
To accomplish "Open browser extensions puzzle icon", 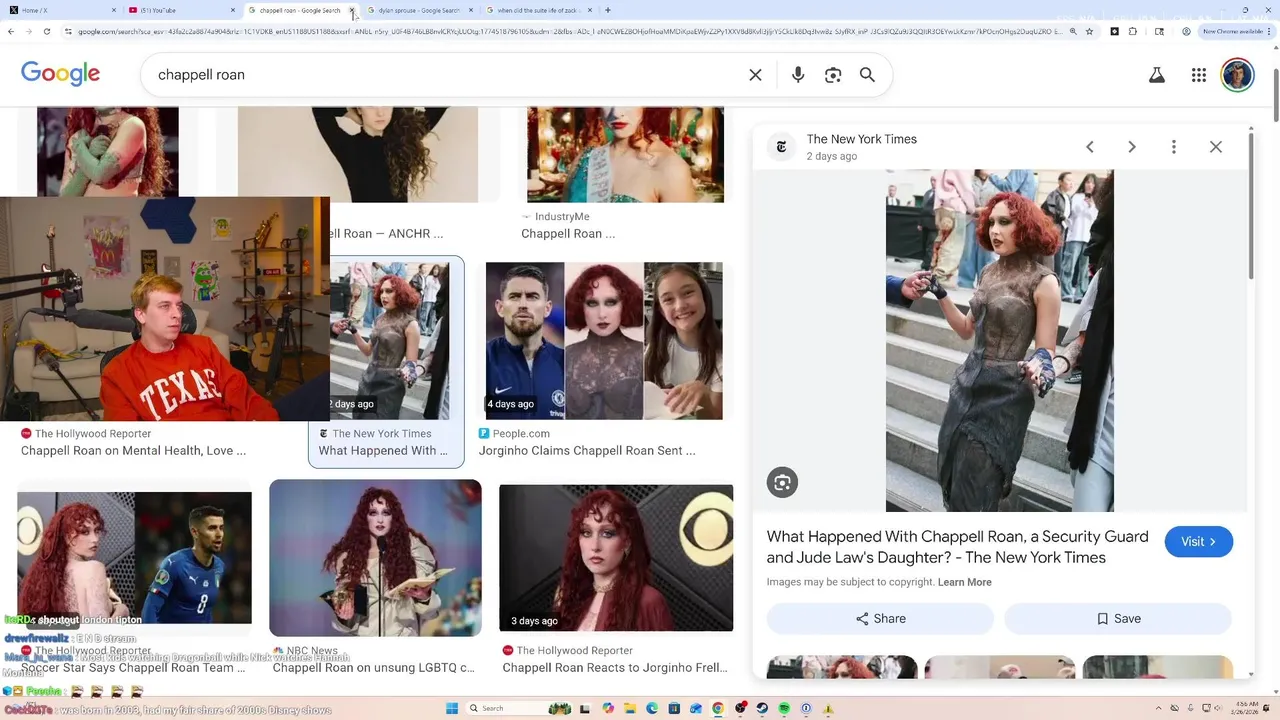I will tap(1133, 31).
